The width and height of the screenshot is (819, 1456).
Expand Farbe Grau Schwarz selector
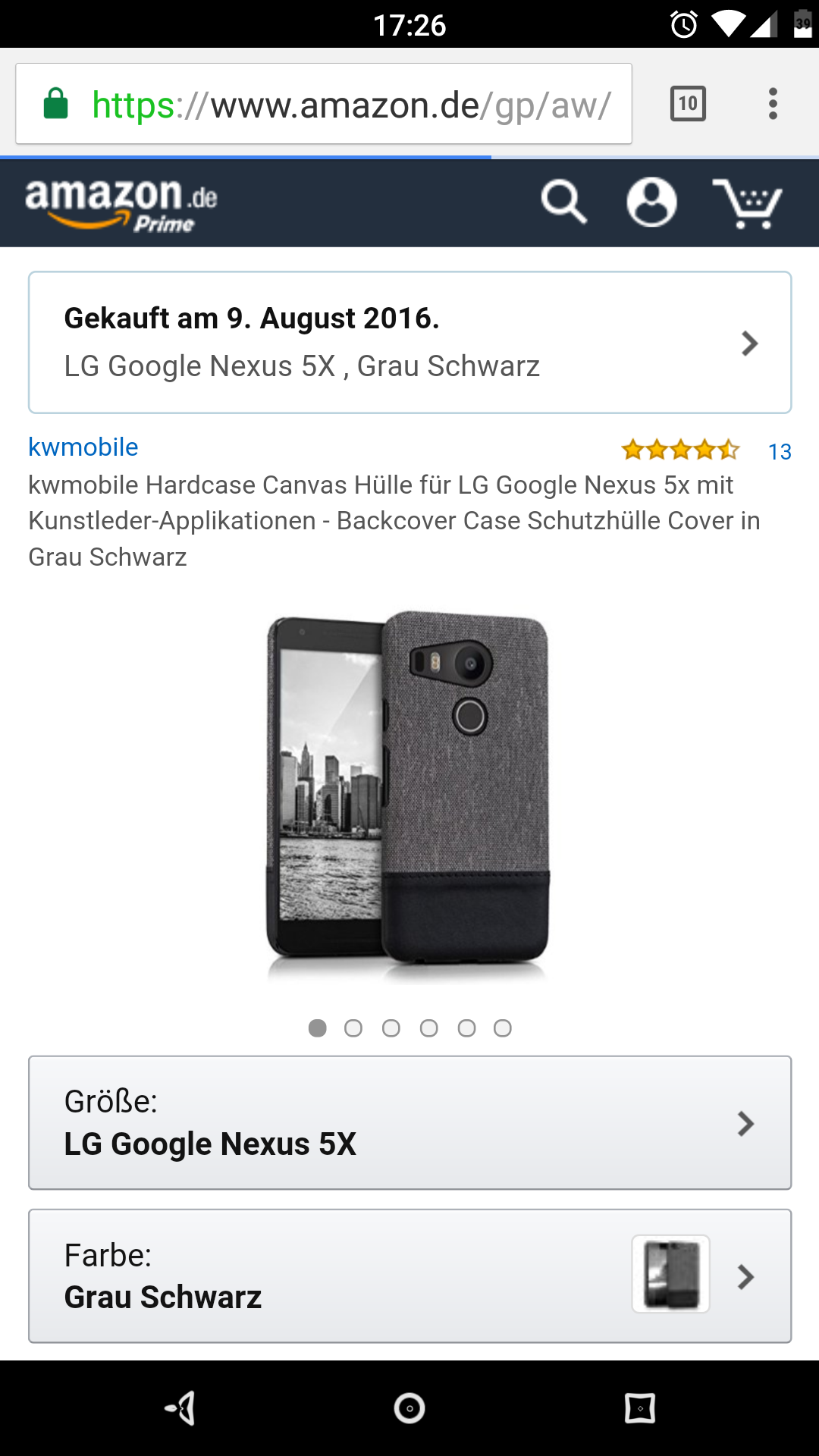click(x=409, y=1276)
